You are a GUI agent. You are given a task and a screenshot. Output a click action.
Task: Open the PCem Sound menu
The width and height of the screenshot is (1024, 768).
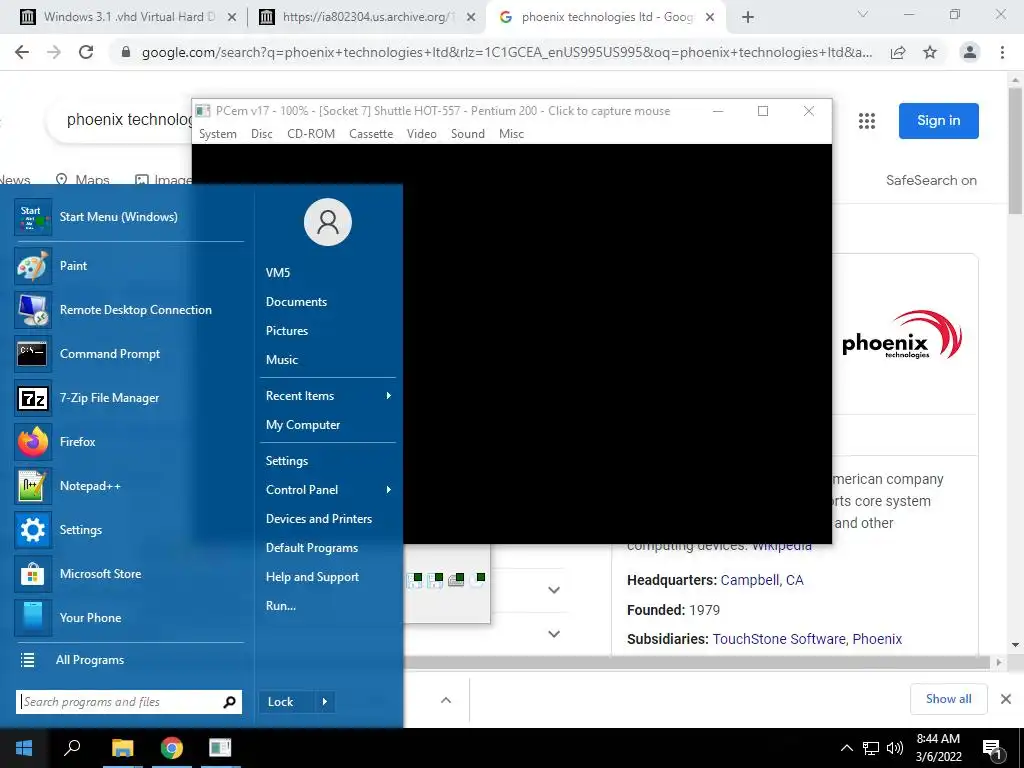(x=468, y=134)
